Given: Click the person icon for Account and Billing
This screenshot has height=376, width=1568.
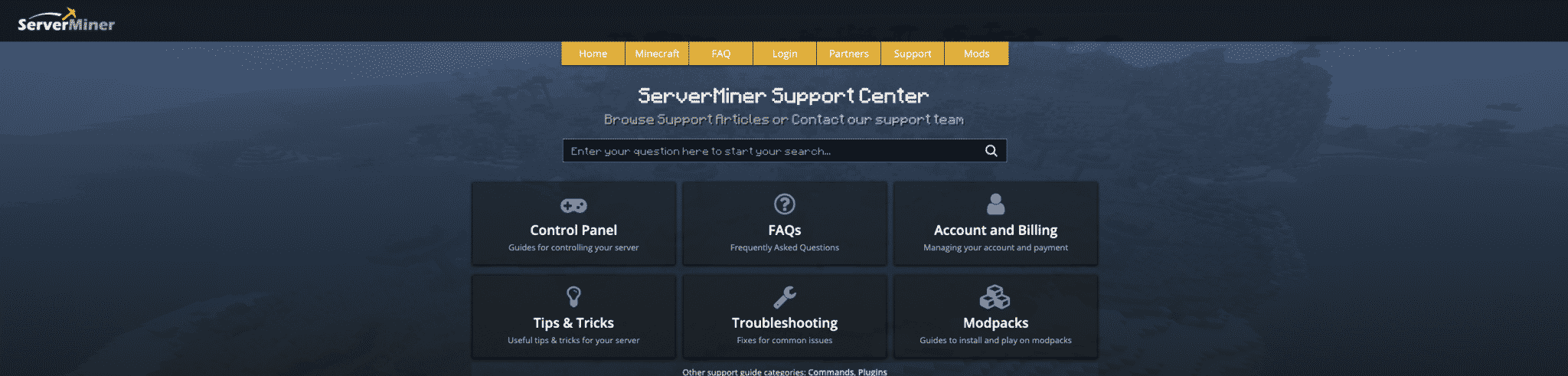Looking at the screenshot, I should click(x=995, y=204).
